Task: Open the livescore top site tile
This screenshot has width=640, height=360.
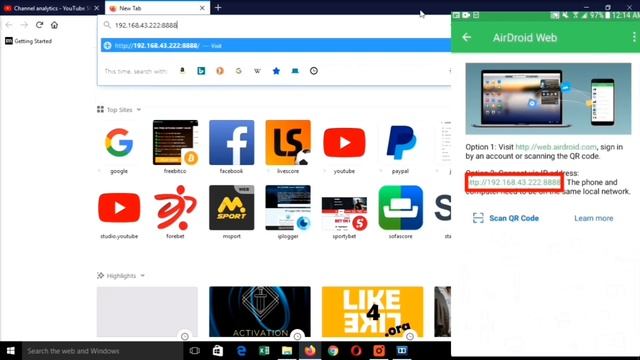Action: tap(288, 147)
